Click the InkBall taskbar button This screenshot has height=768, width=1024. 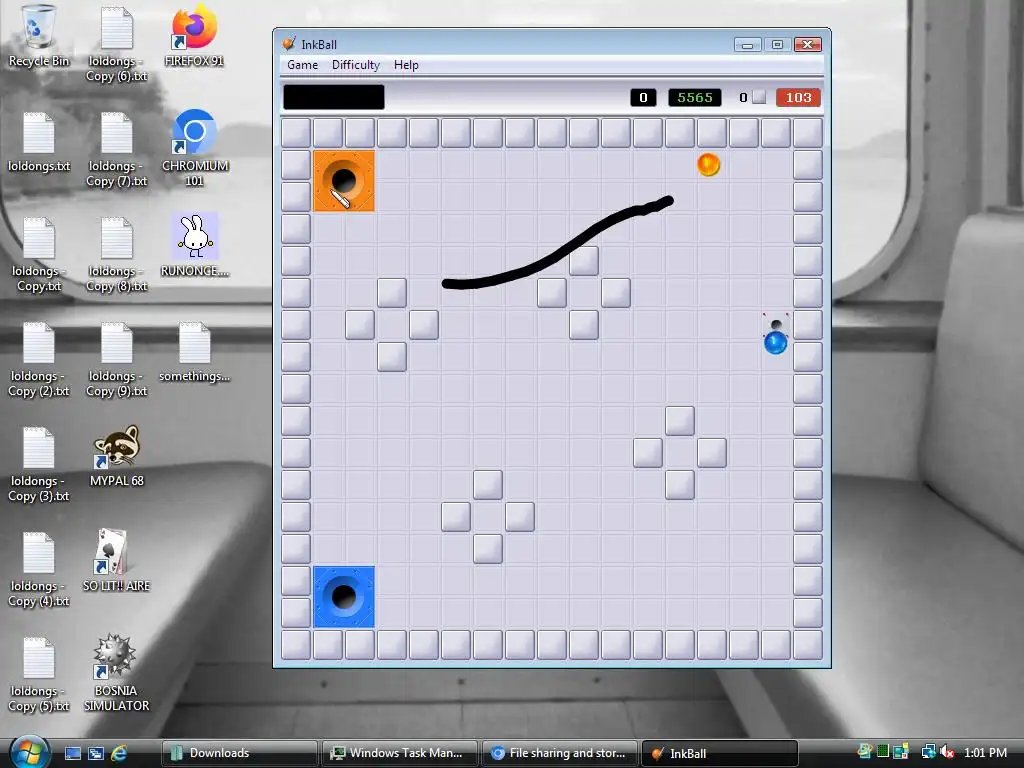[x=720, y=753]
